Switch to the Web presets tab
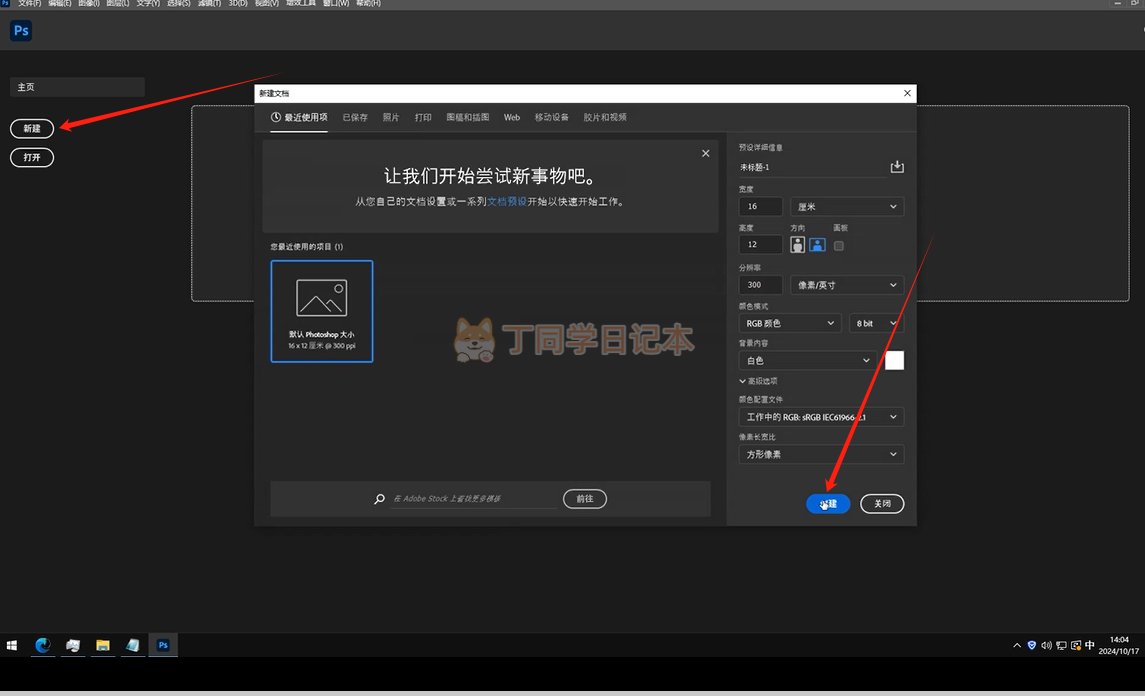This screenshot has width=1145, height=696. pyautogui.click(x=511, y=118)
